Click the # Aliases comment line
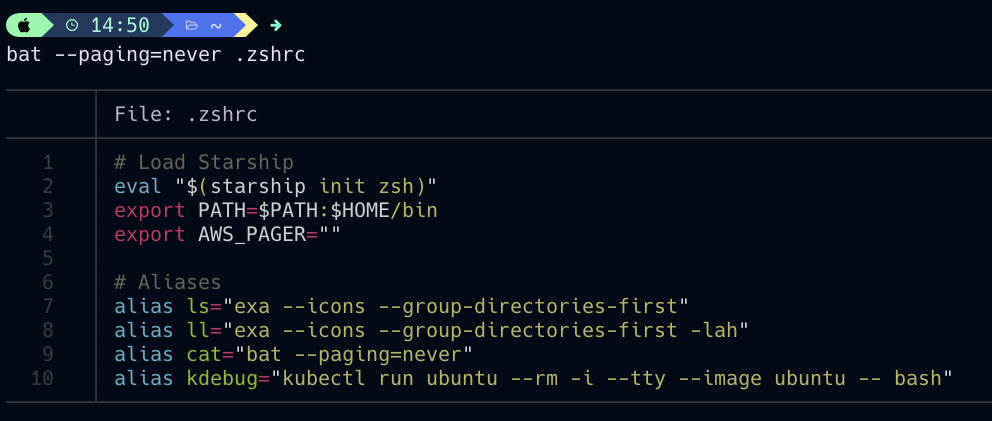 (168, 282)
